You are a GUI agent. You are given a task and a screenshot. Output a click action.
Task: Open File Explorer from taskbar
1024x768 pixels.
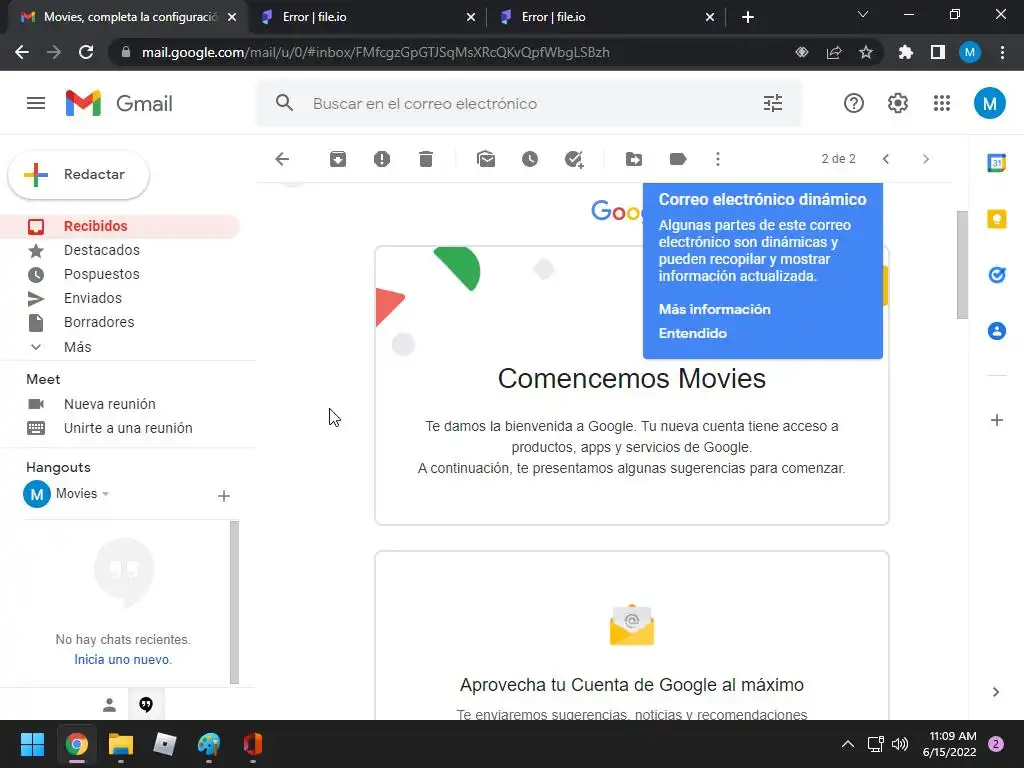point(121,744)
